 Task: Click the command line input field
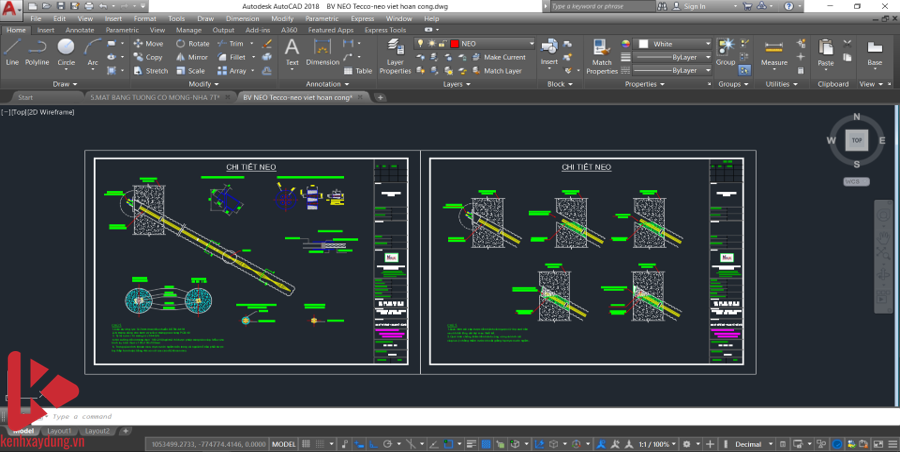point(200,416)
